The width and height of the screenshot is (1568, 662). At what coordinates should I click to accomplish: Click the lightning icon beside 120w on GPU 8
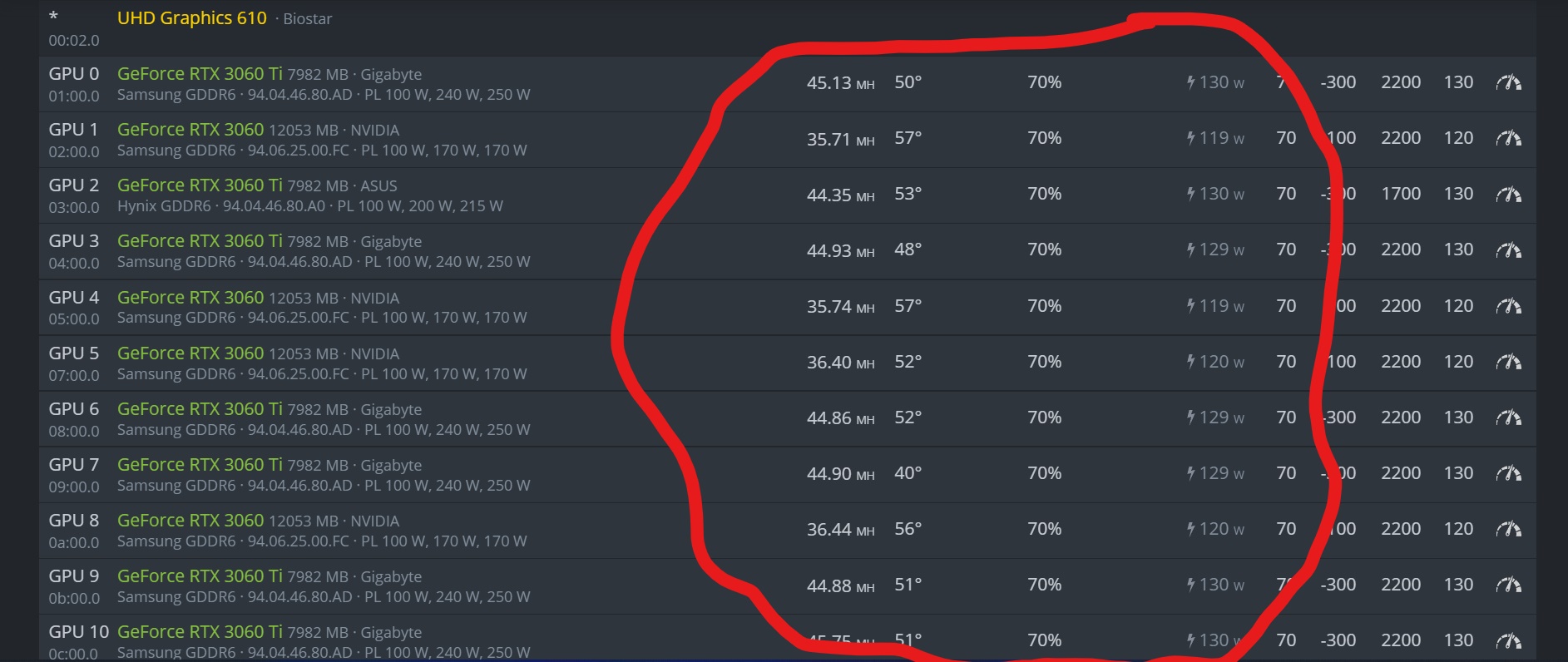[x=1191, y=529]
